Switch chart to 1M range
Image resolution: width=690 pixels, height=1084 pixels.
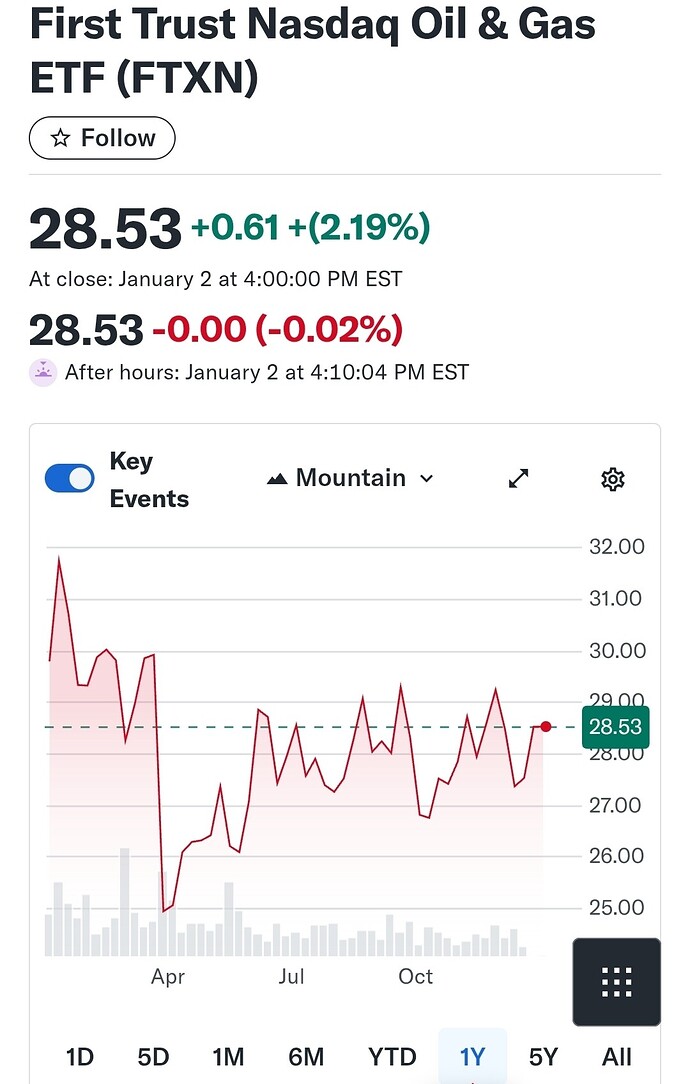[228, 1056]
